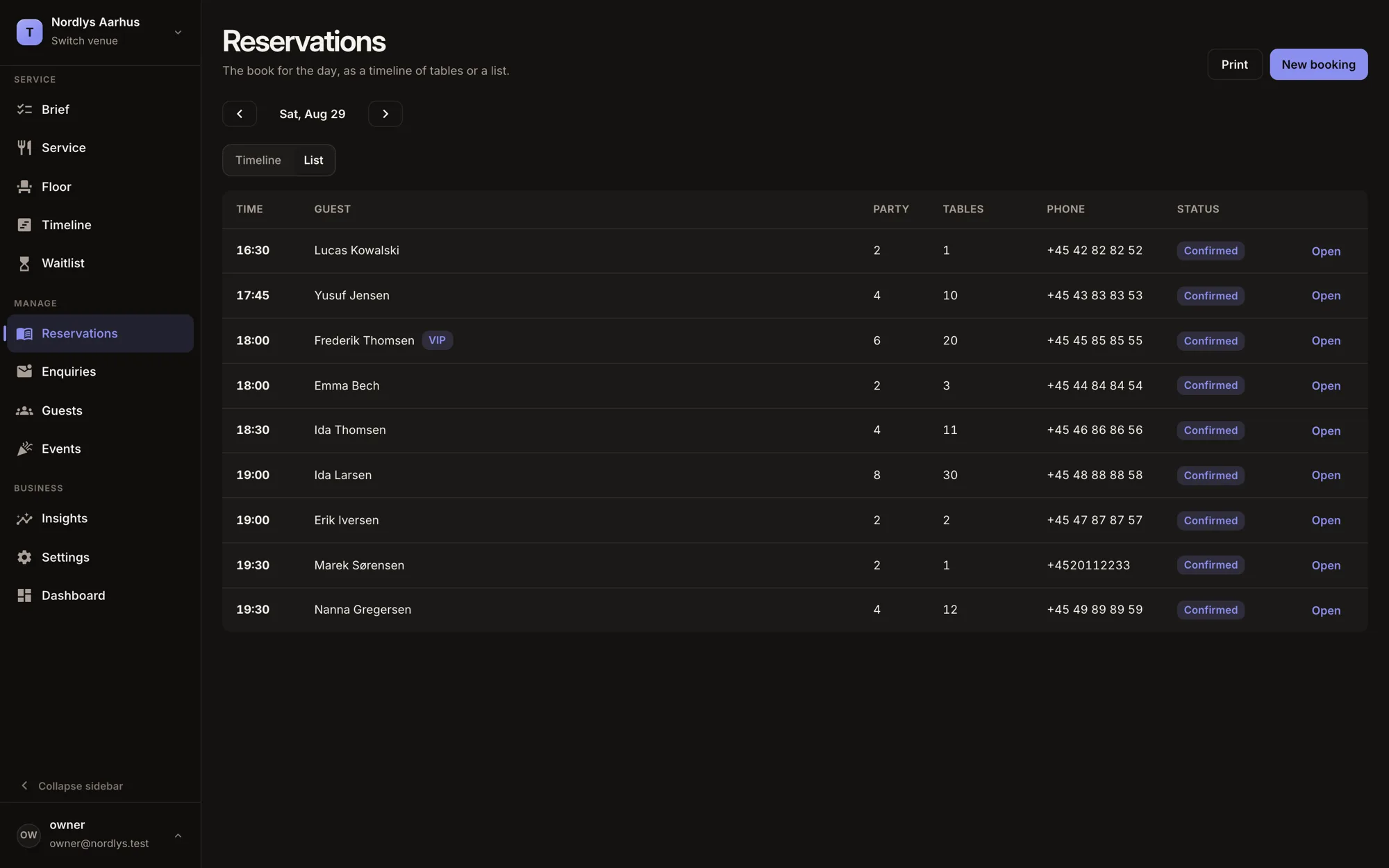The image size is (1389, 868).
Task: Click the Timeline icon in sidebar
Action: [x=24, y=225]
